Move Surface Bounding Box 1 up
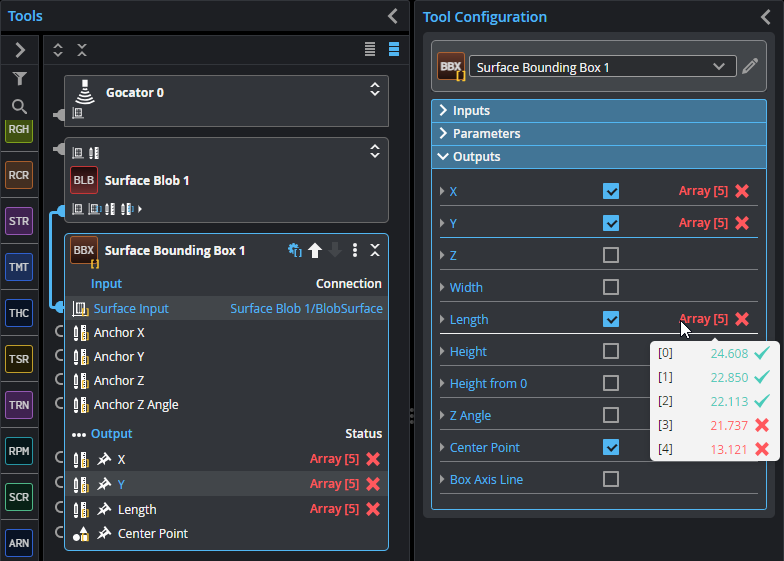This screenshot has height=561, width=784. click(x=315, y=251)
